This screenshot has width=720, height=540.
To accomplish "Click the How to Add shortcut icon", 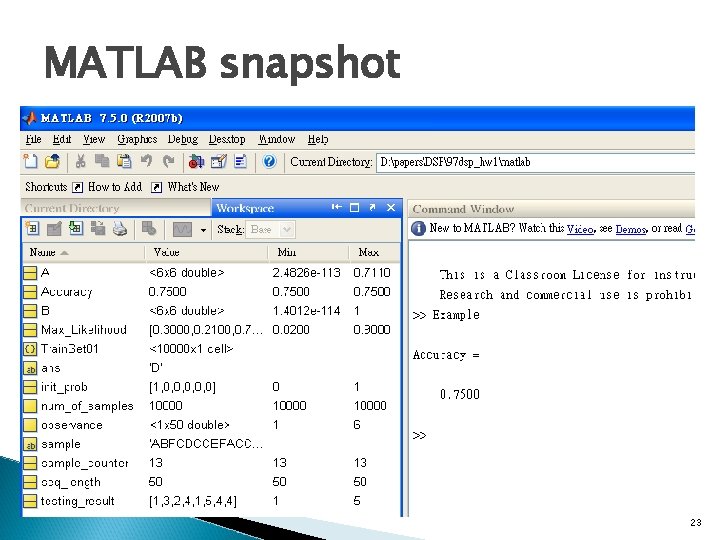I will (x=78, y=187).
